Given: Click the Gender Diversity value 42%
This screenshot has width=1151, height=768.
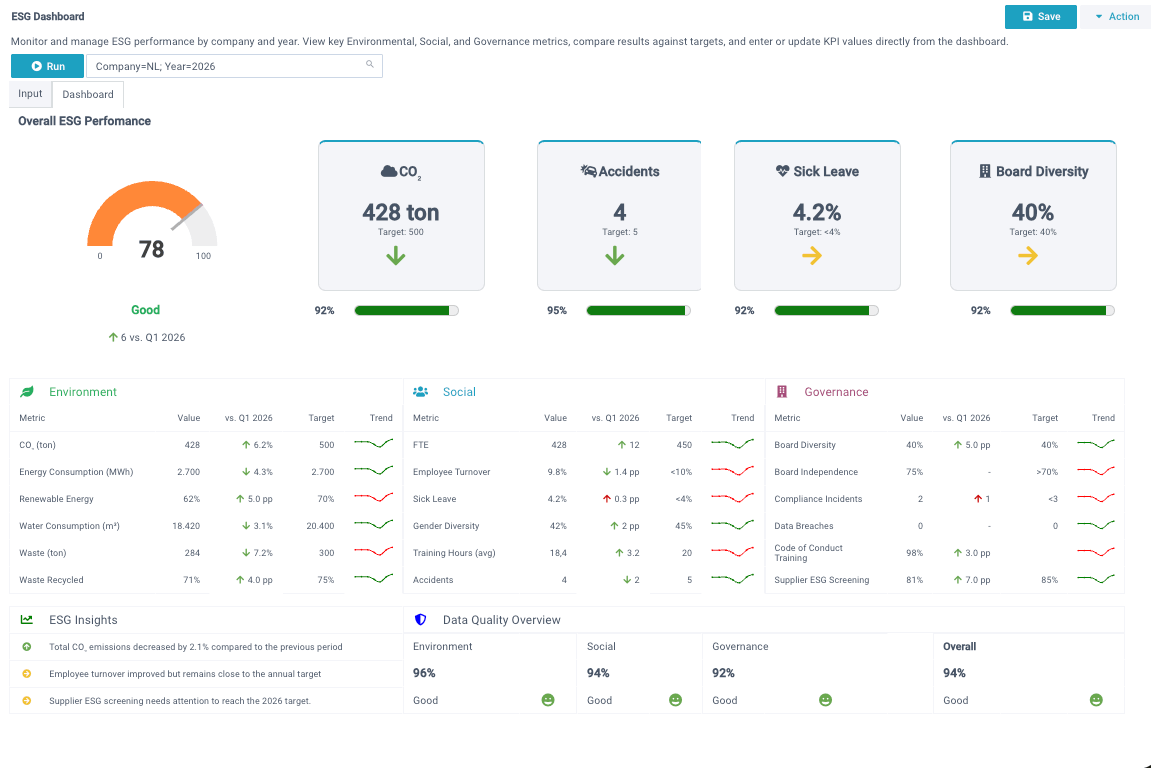Looking at the screenshot, I should [x=558, y=526].
